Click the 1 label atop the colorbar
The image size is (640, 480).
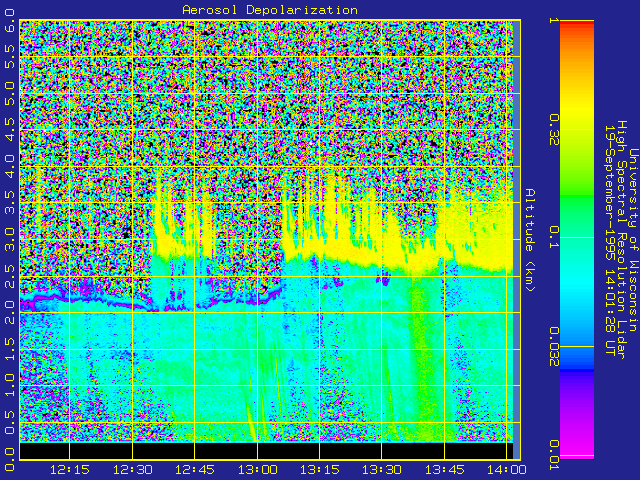(x=553, y=20)
